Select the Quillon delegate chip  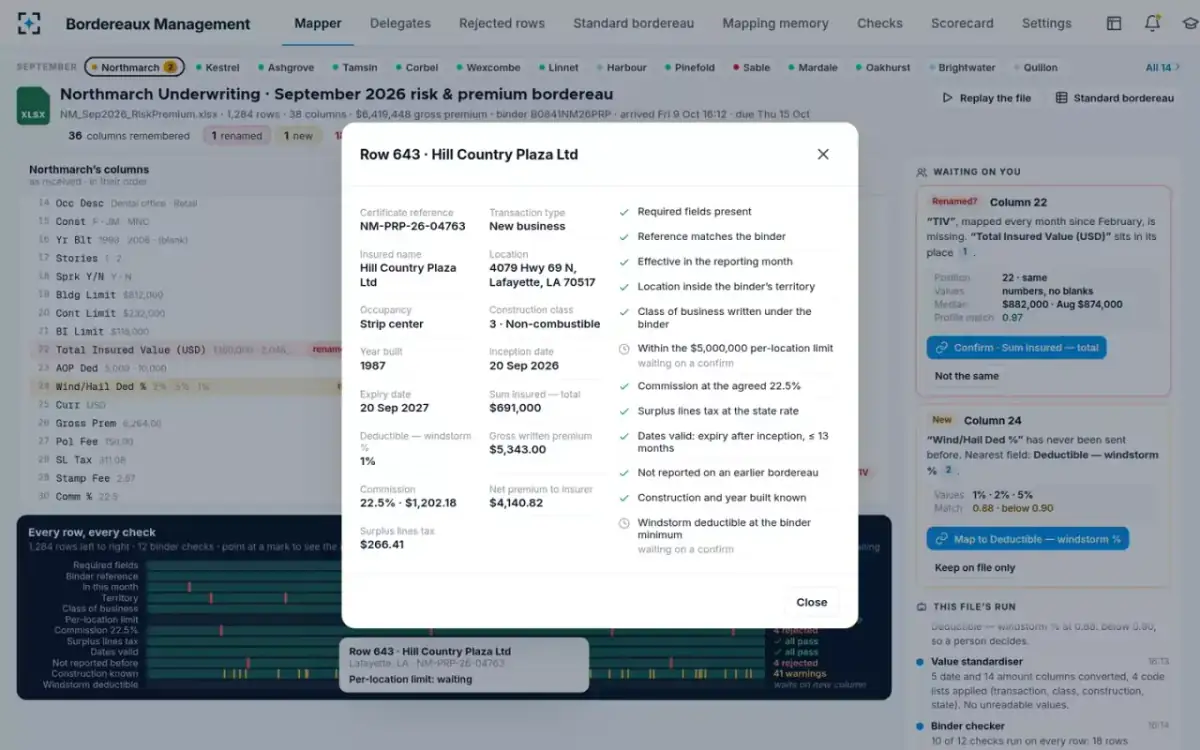(1035, 68)
